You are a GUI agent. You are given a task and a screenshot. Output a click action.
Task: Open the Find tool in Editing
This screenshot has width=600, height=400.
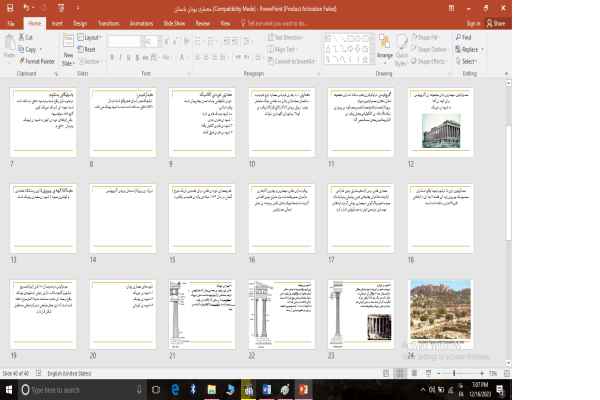[x=466, y=37]
